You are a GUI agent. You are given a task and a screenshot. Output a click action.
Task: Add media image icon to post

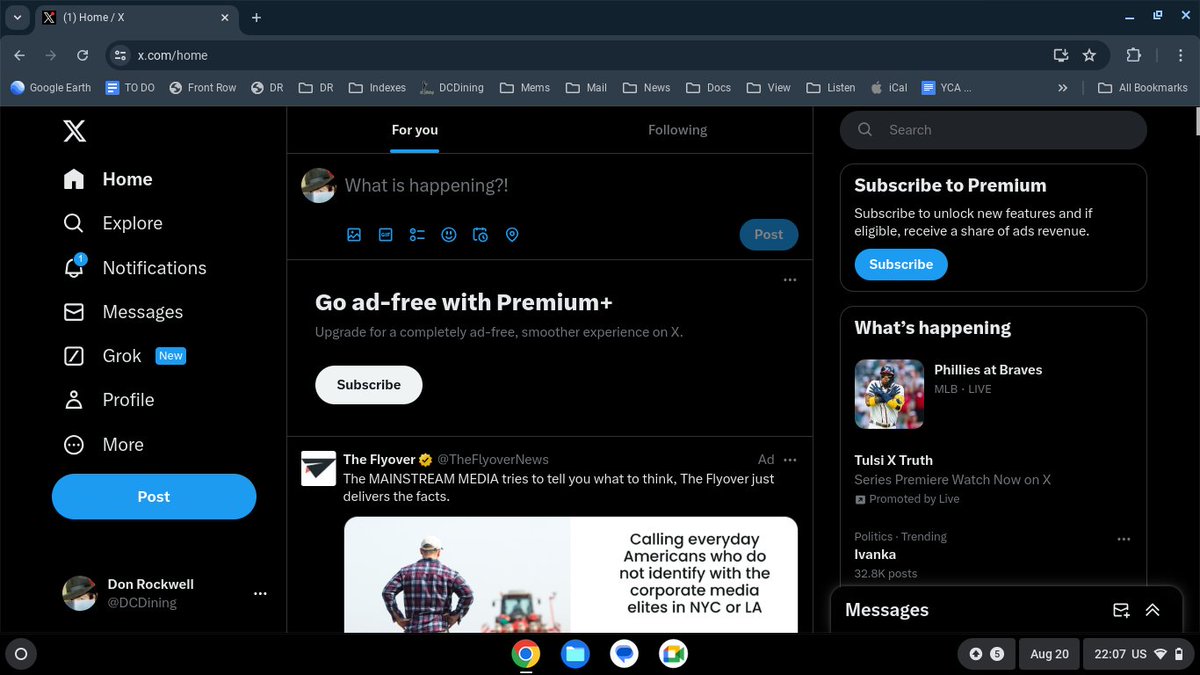(354, 234)
